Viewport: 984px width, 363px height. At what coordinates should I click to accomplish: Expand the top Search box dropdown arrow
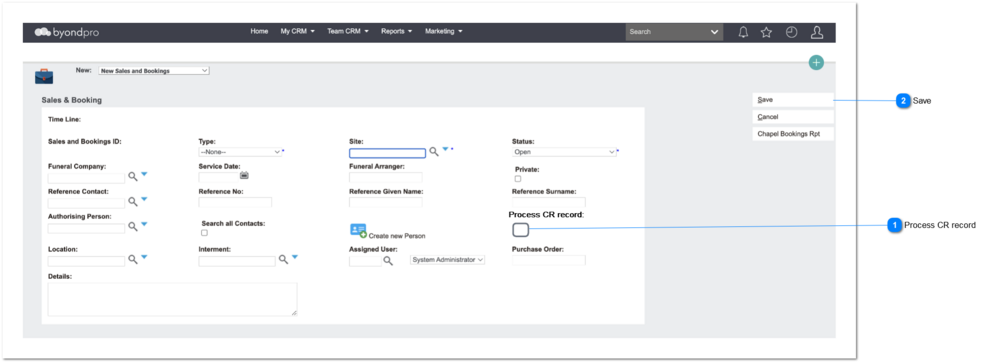(714, 32)
